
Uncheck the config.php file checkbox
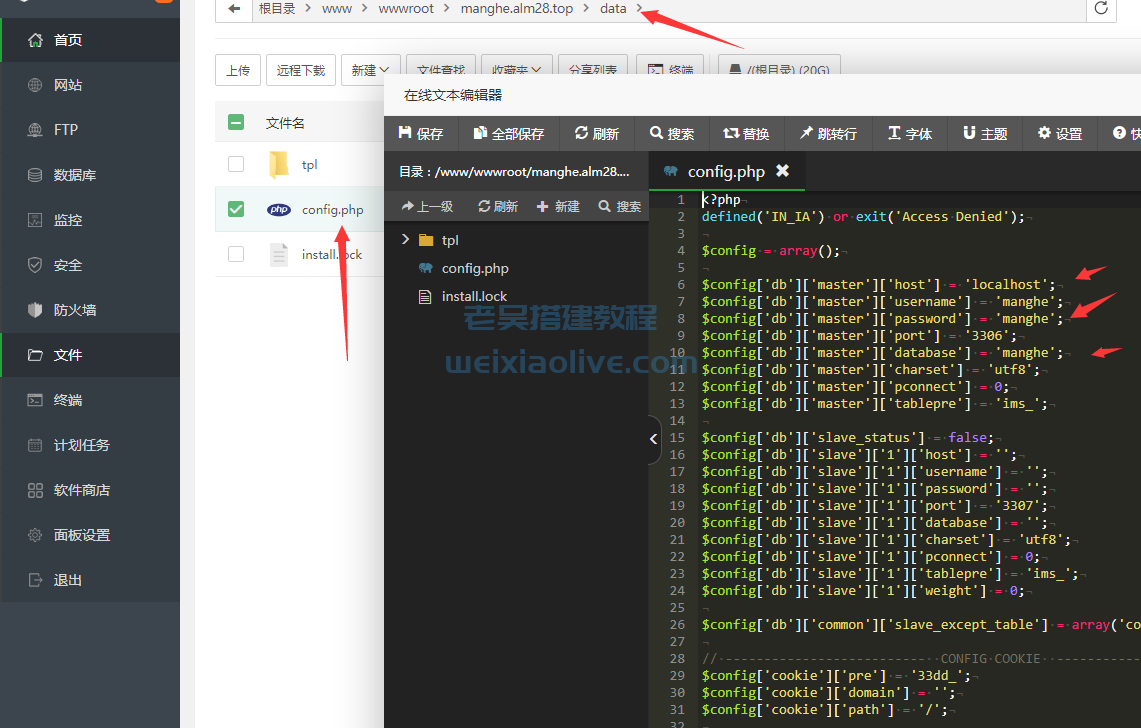[236, 209]
